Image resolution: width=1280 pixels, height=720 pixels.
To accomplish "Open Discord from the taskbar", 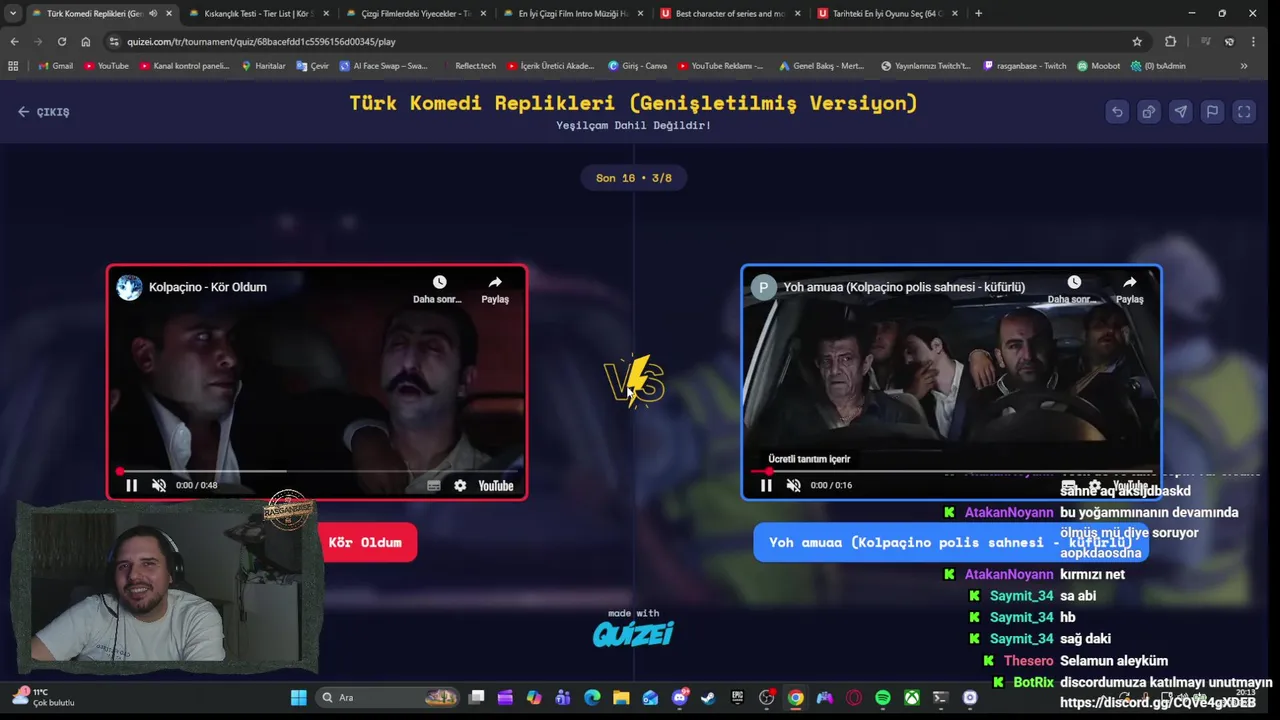I will pyautogui.click(x=680, y=697).
